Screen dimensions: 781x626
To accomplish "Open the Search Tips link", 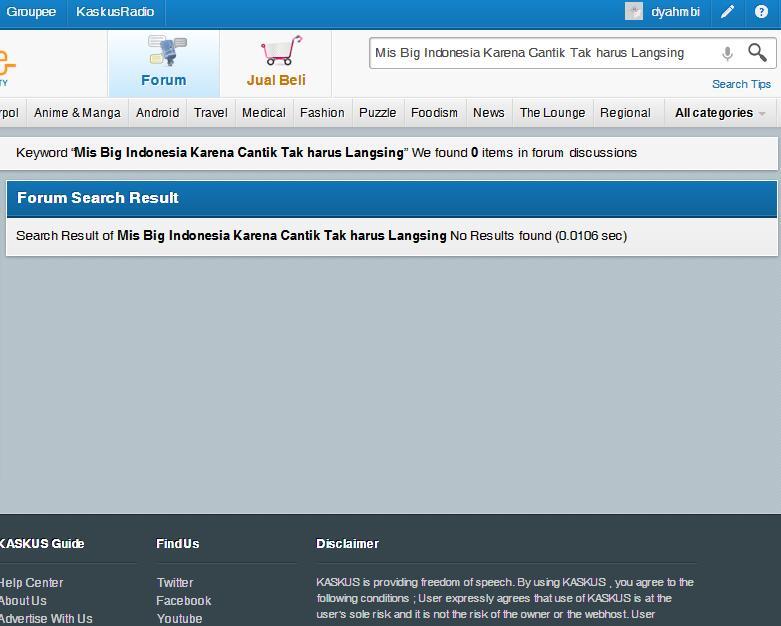I will [x=741, y=84].
